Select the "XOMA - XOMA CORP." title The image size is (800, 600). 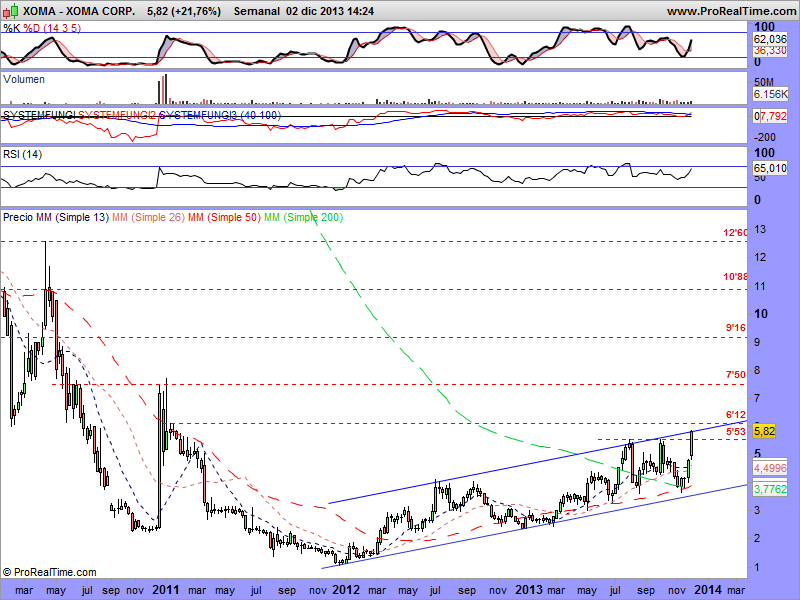(x=79, y=11)
